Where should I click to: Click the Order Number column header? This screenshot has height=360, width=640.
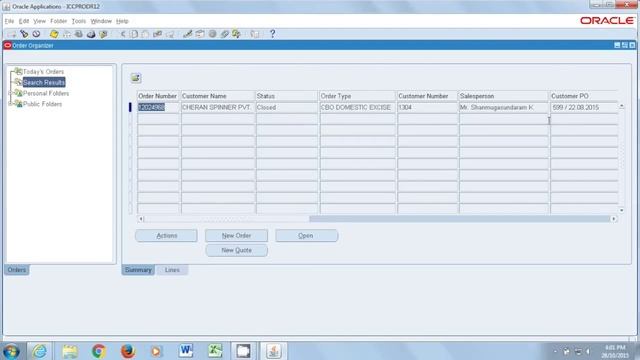point(158,96)
